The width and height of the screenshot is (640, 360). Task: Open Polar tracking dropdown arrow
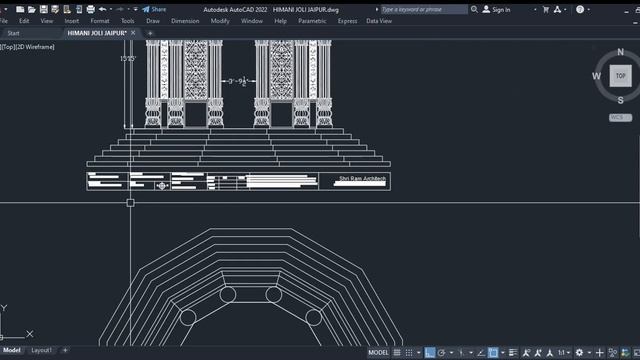point(451,353)
